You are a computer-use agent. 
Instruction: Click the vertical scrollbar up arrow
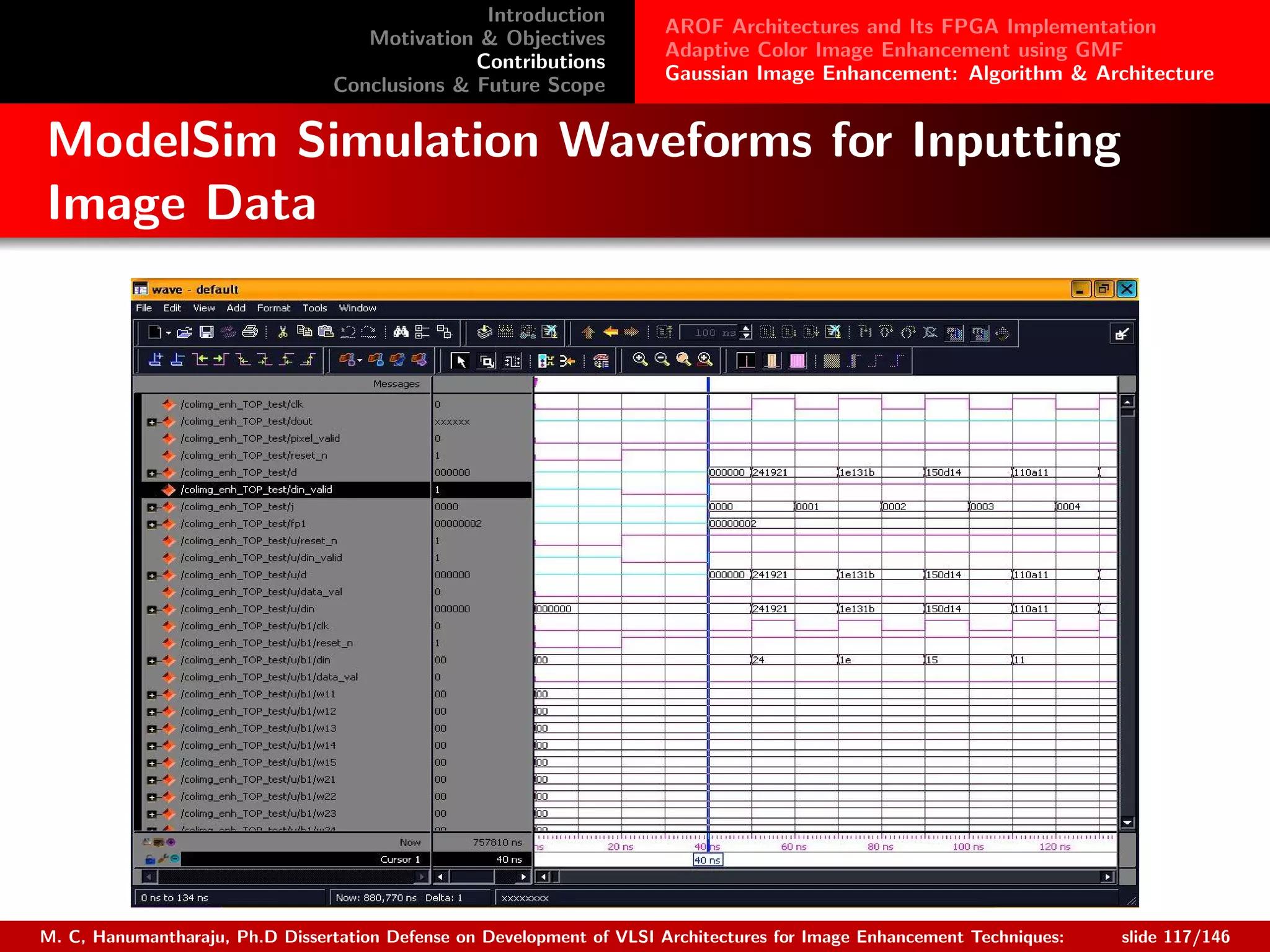tap(1127, 402)
